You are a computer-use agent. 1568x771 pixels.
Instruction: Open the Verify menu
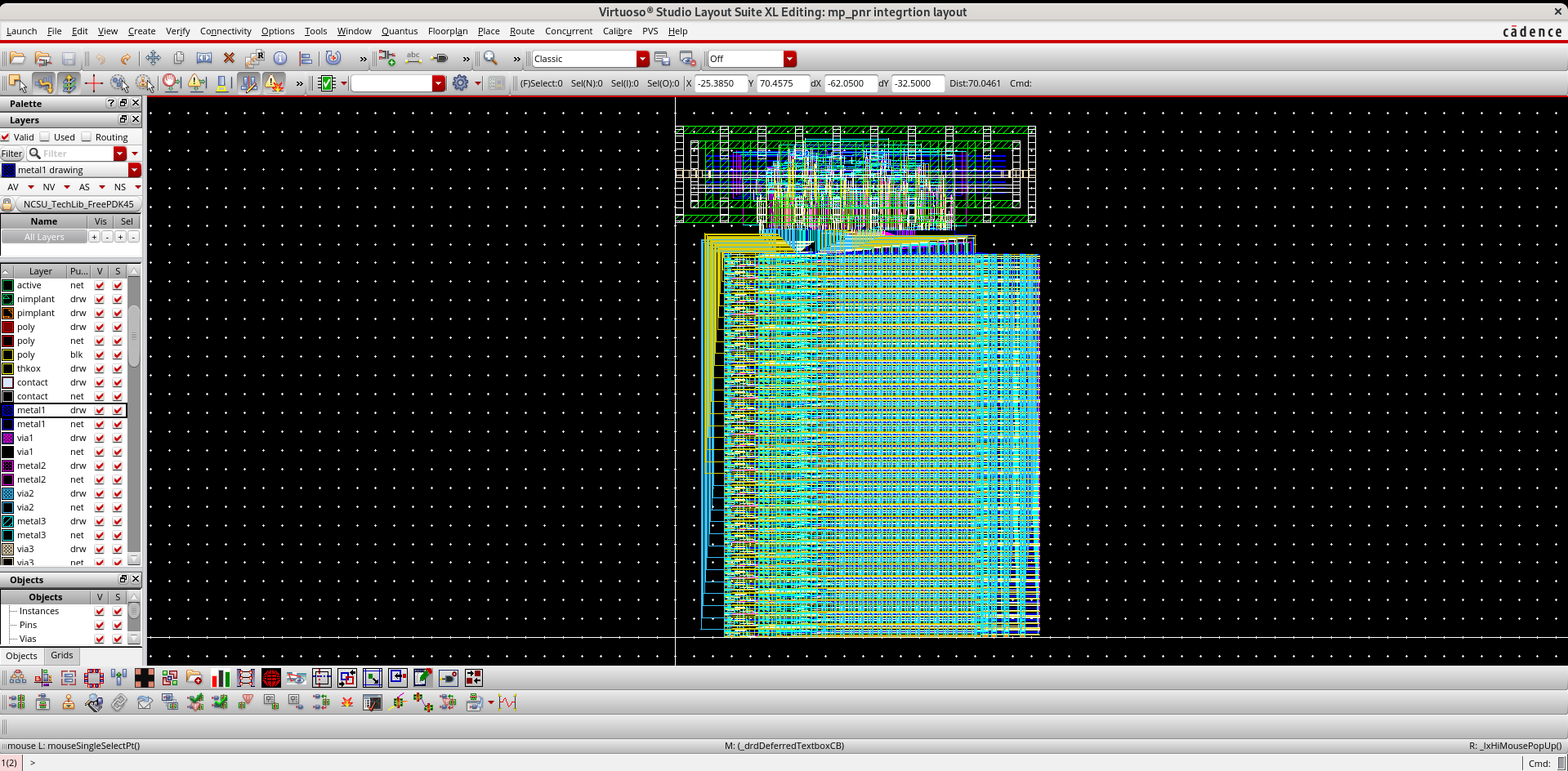coord(178,31)
